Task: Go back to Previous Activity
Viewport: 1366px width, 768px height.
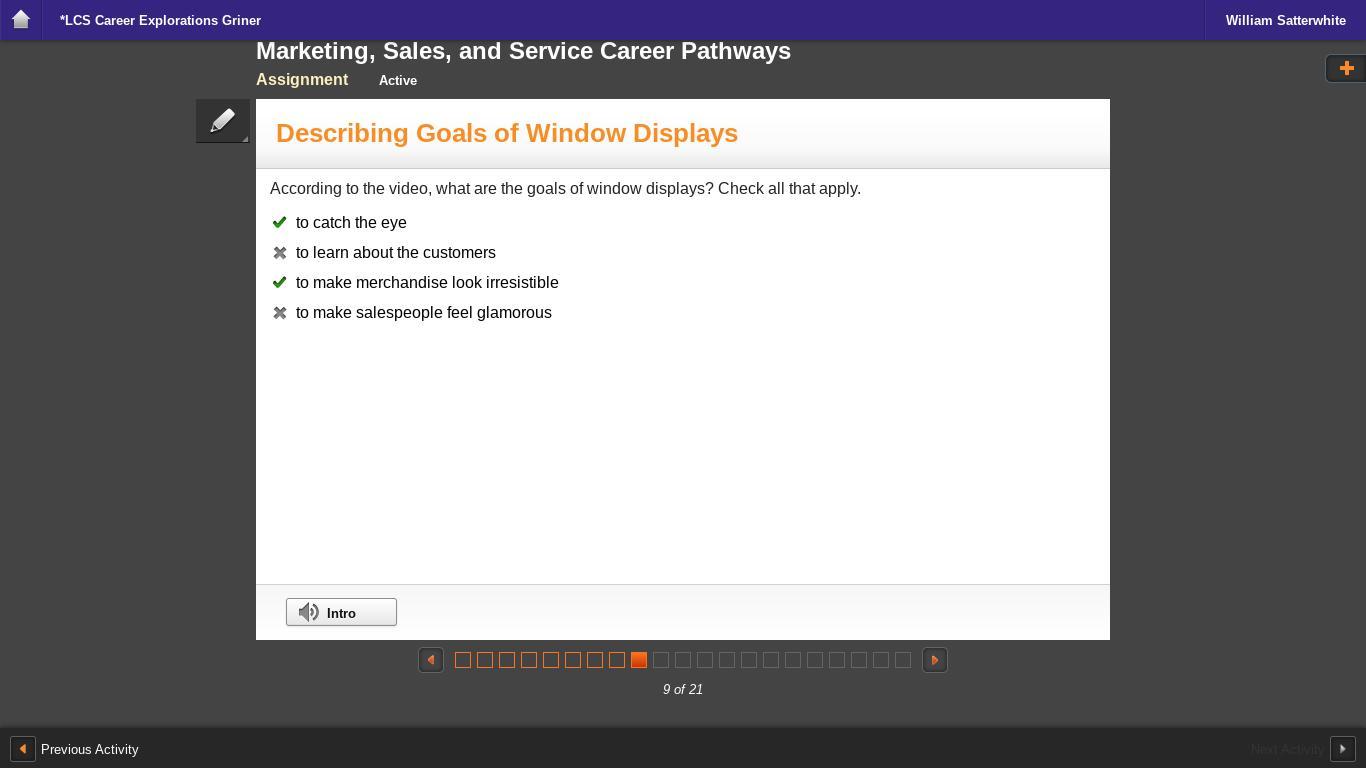Action: coord(75,749)
